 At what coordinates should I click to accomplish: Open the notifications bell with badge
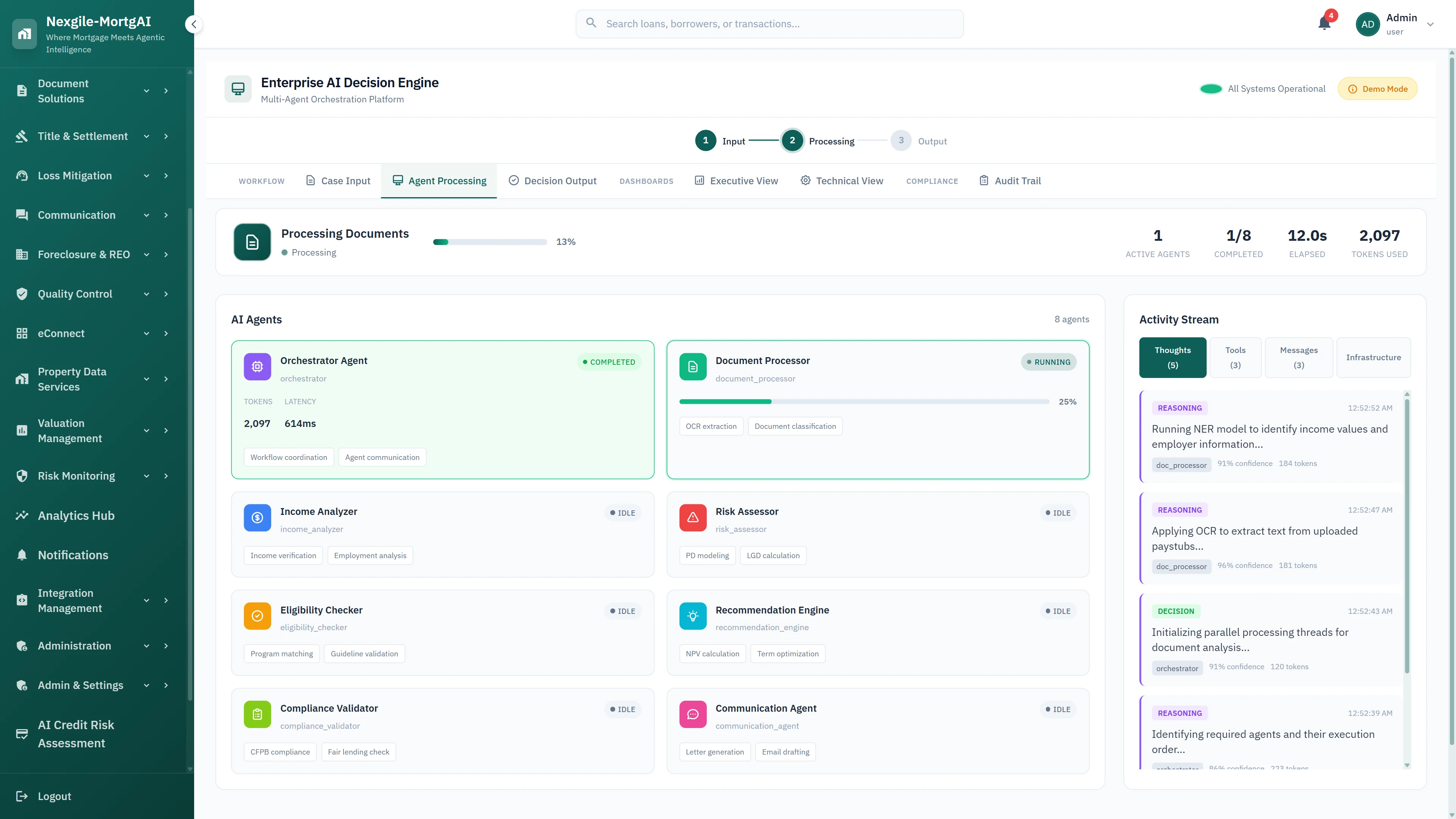[1324, 24]
